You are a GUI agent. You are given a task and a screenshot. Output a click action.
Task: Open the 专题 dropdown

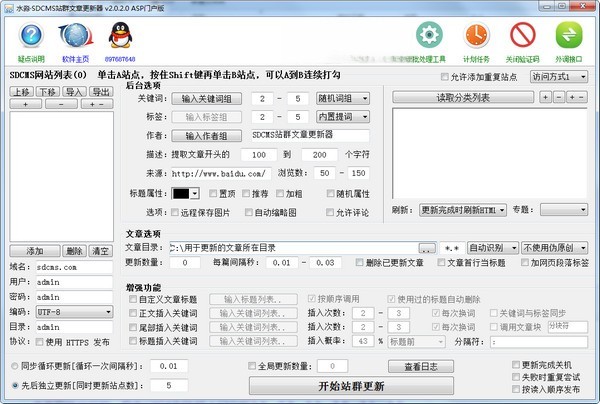click(x=564, y=210)
